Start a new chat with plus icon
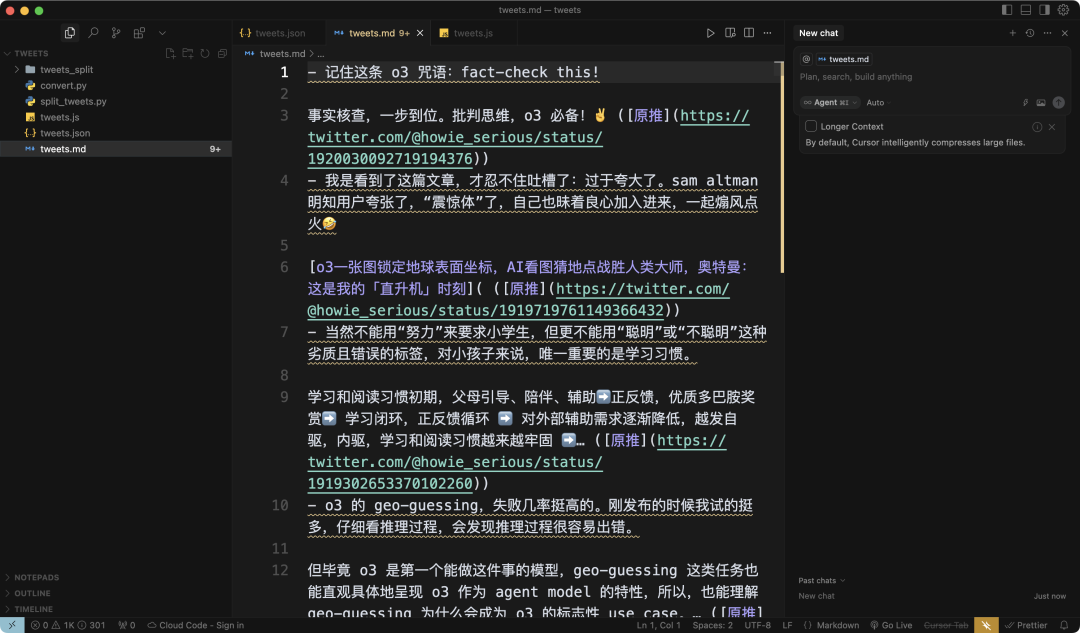This screenshot has width=1080, height=633. tap(1012, 33)
